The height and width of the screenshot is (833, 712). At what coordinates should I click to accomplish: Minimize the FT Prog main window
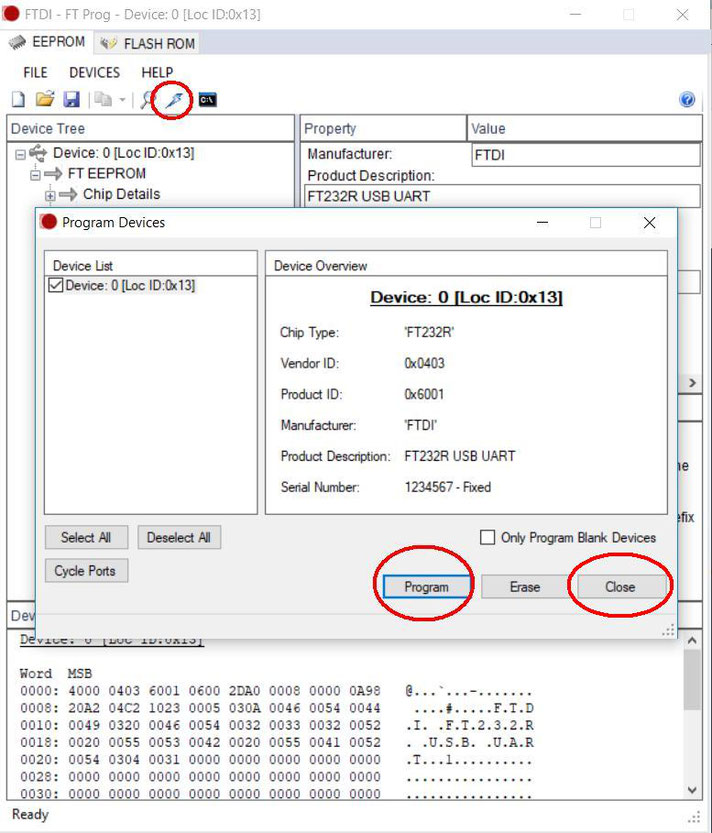tap(575, 14)
